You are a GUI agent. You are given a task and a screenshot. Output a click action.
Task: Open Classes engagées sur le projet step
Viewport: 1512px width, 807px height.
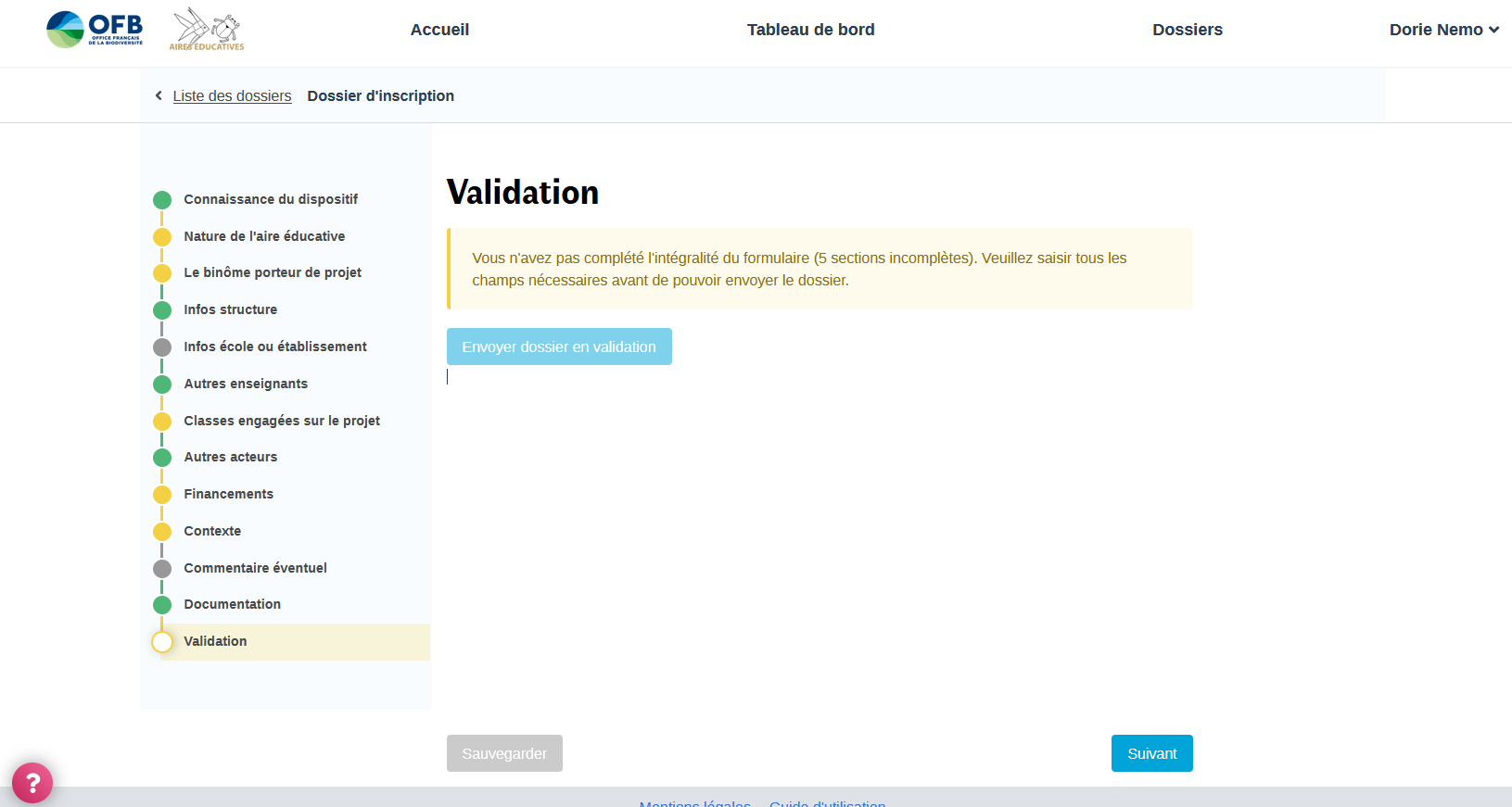pos(282,421)
